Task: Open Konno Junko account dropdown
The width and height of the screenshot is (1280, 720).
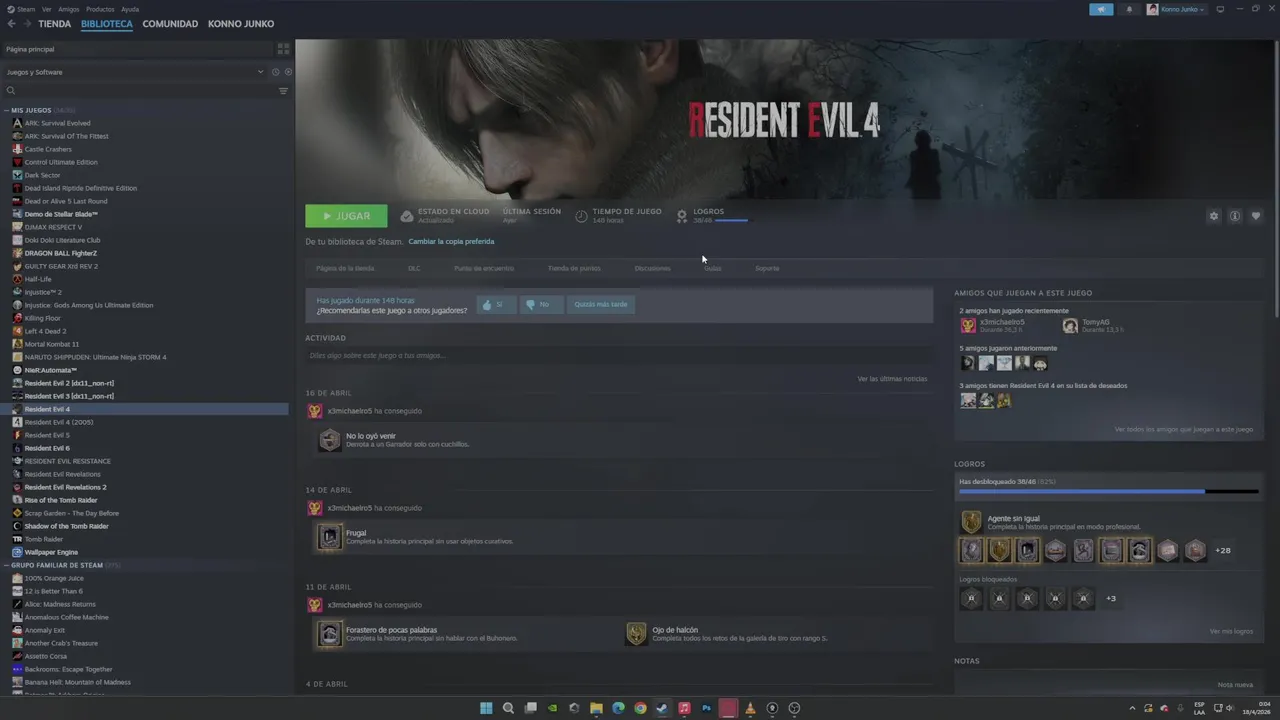Action: 1176,9
